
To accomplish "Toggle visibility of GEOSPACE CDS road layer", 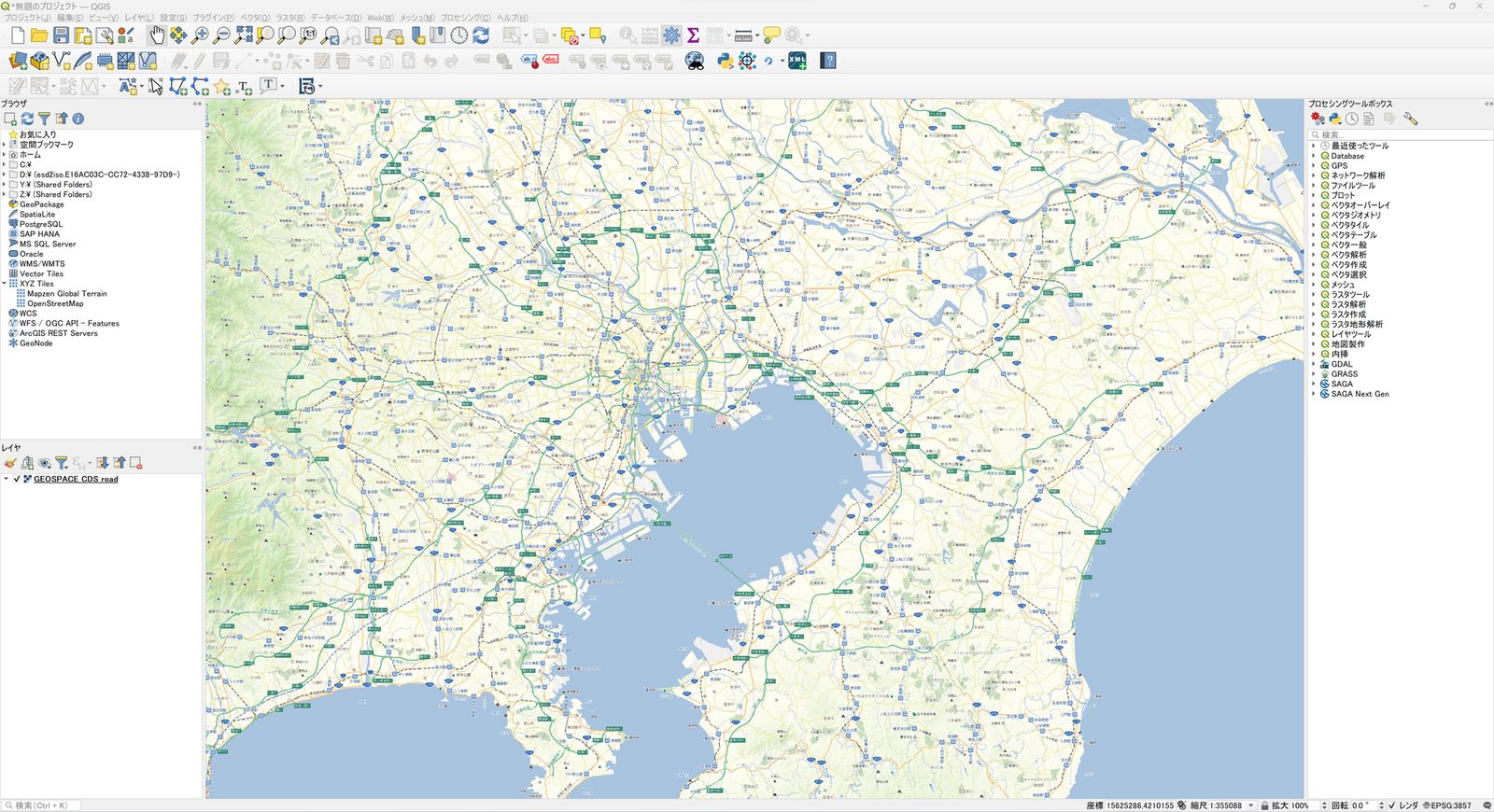I will pyautogui.click(x=17, y=479).
